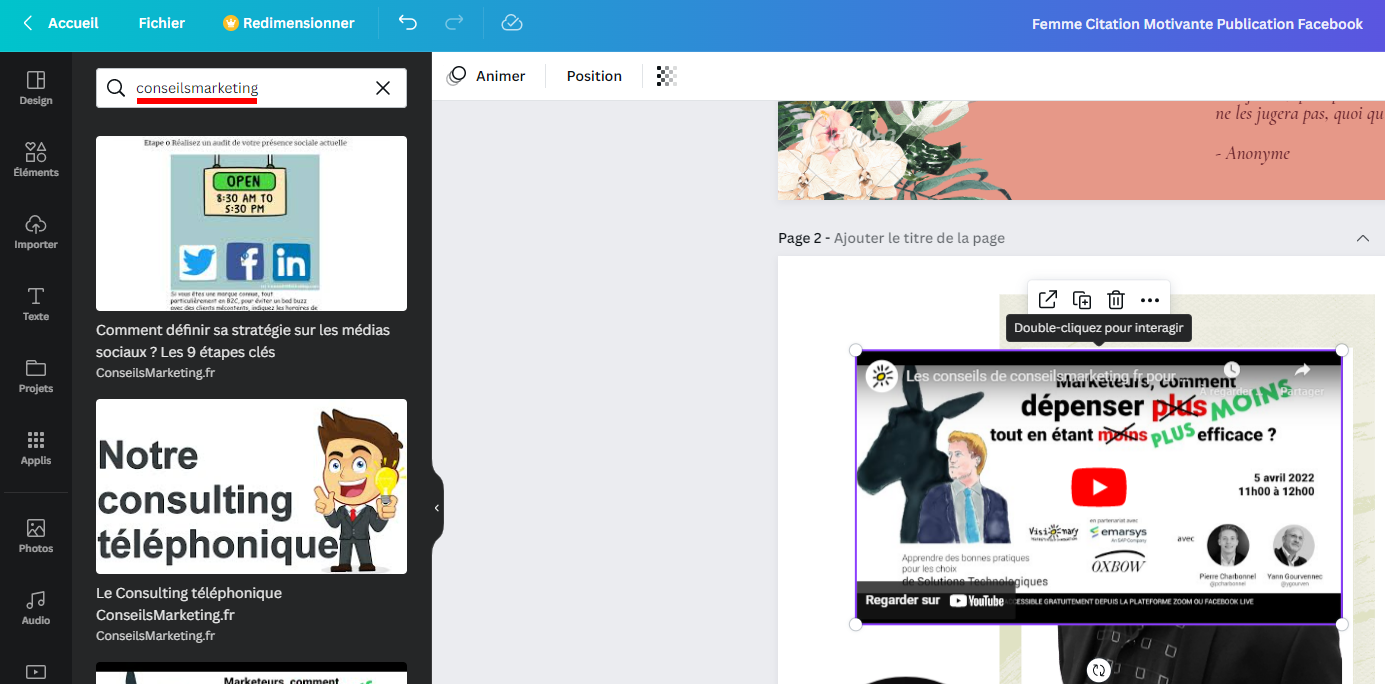Viewport: 1385px width, 684px height.
Task: Redo the last undone action
Action: tap(454, 23)
